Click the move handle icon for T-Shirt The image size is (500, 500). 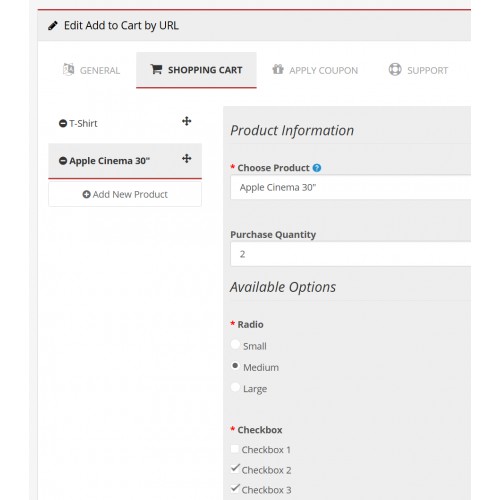click(x=187, y=121)
